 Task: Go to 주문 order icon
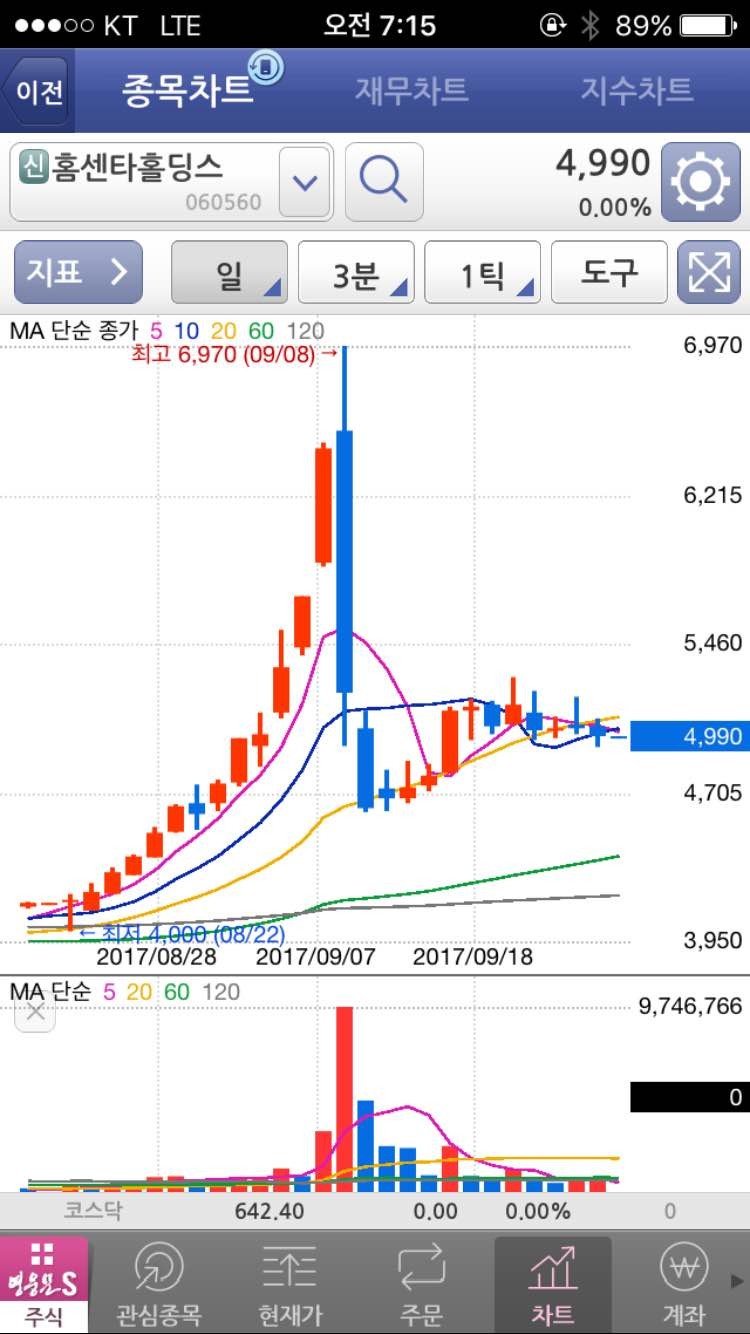click(x=421, y=1284)
